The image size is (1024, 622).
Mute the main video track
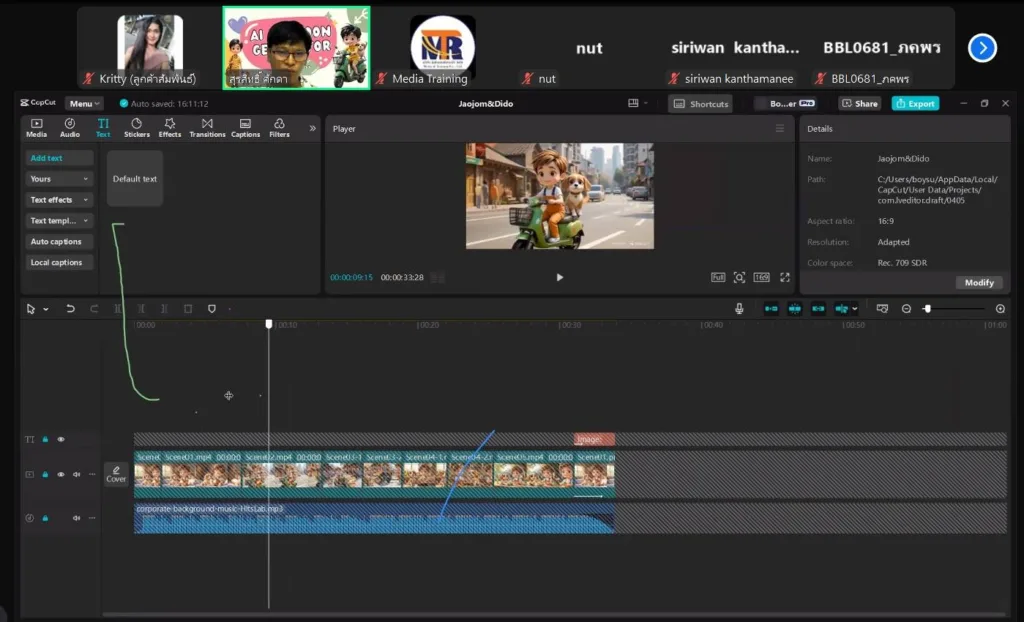pyautogui.click(x=77, y=475)
